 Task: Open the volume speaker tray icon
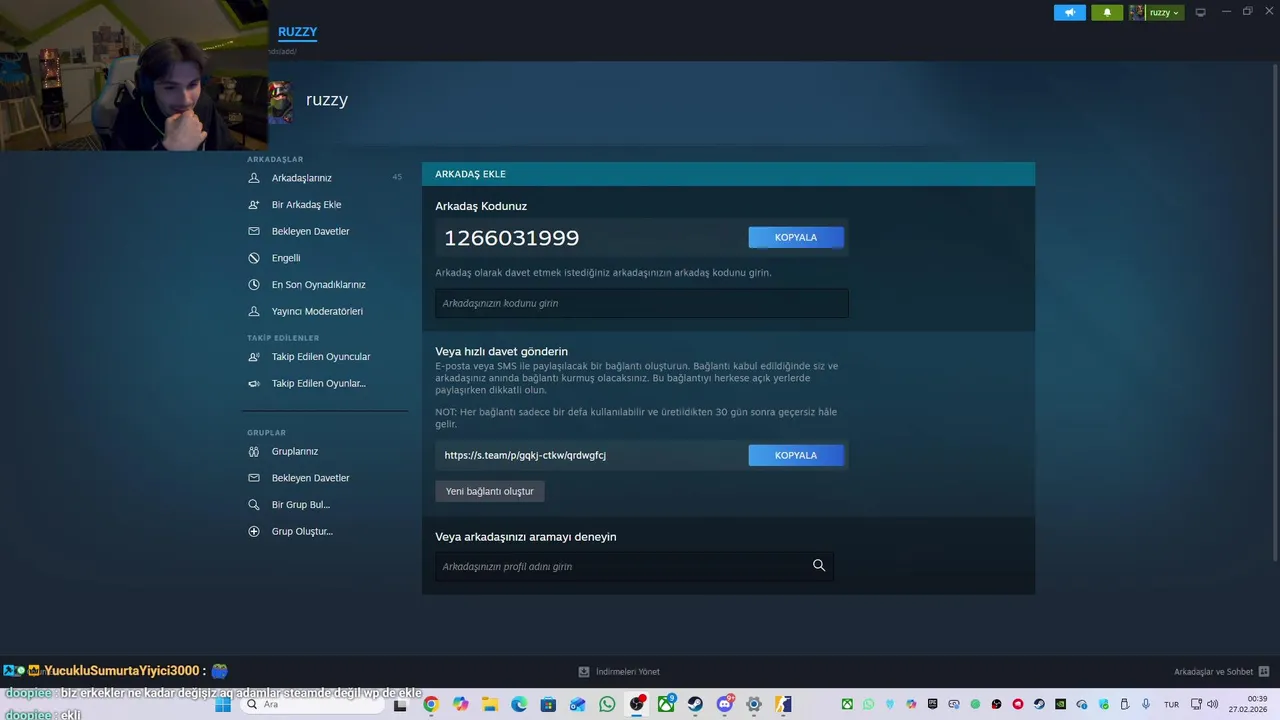click(x=1213, y=704)
